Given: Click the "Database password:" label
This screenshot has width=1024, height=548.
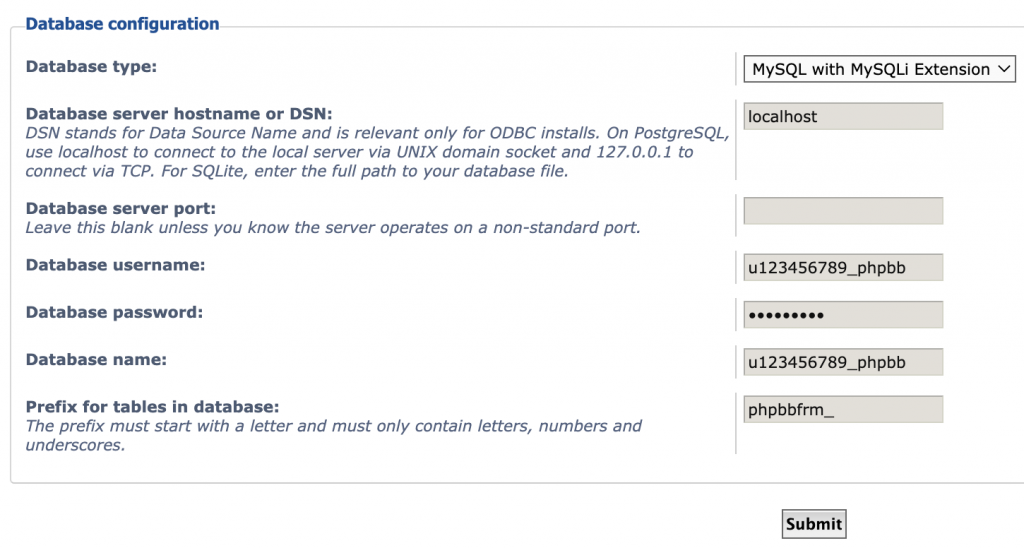Looking at the screenshot, I should (114, 312).
